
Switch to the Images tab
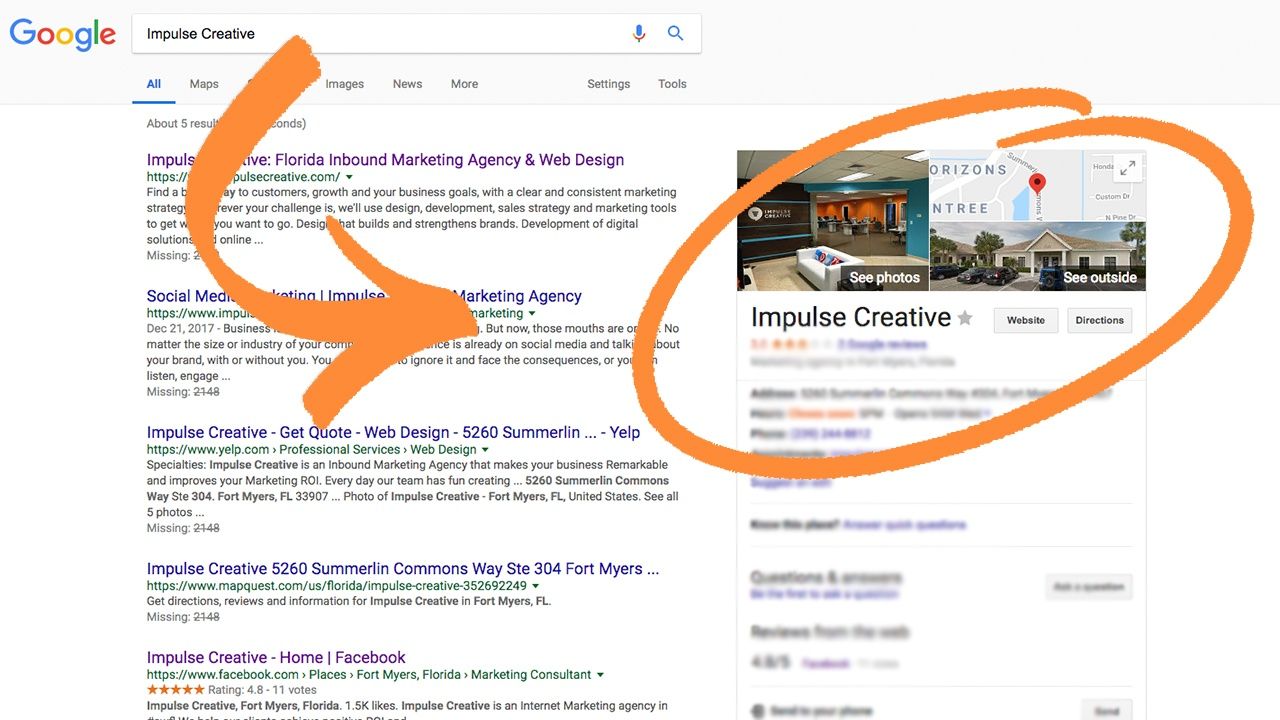pyautogui.click(x=344, y=84)
